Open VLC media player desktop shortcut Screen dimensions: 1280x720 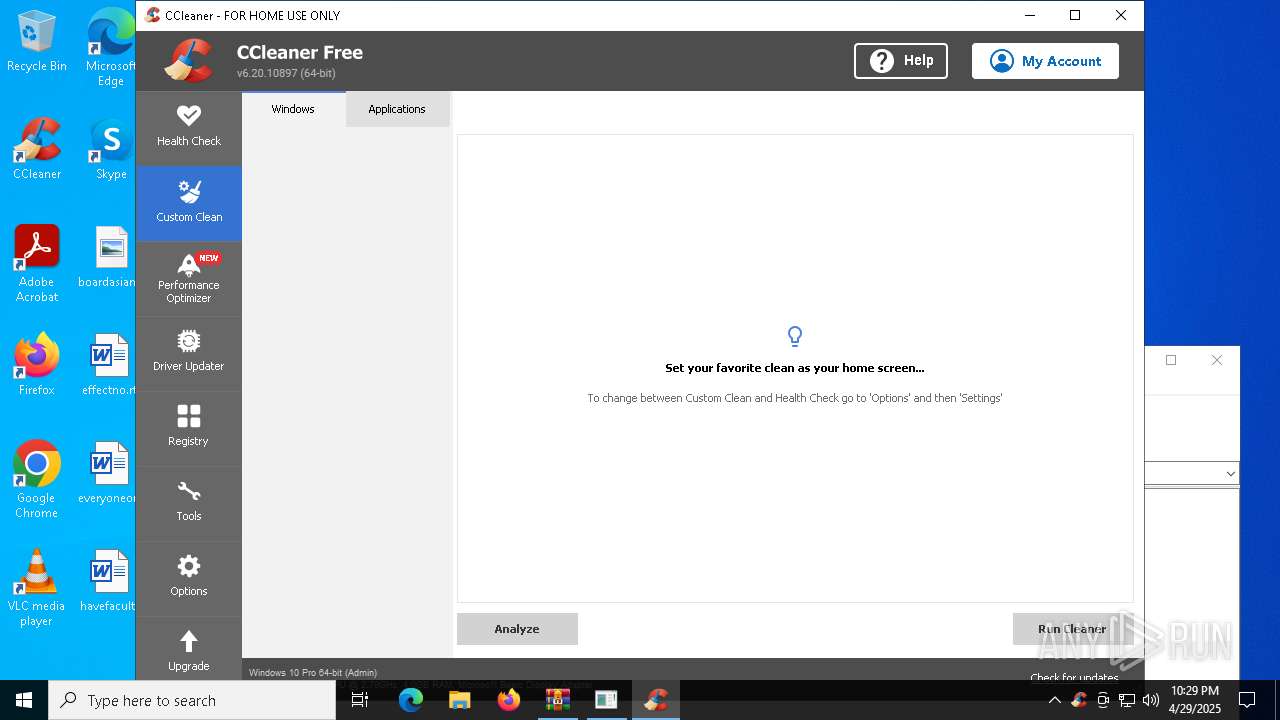37,588
